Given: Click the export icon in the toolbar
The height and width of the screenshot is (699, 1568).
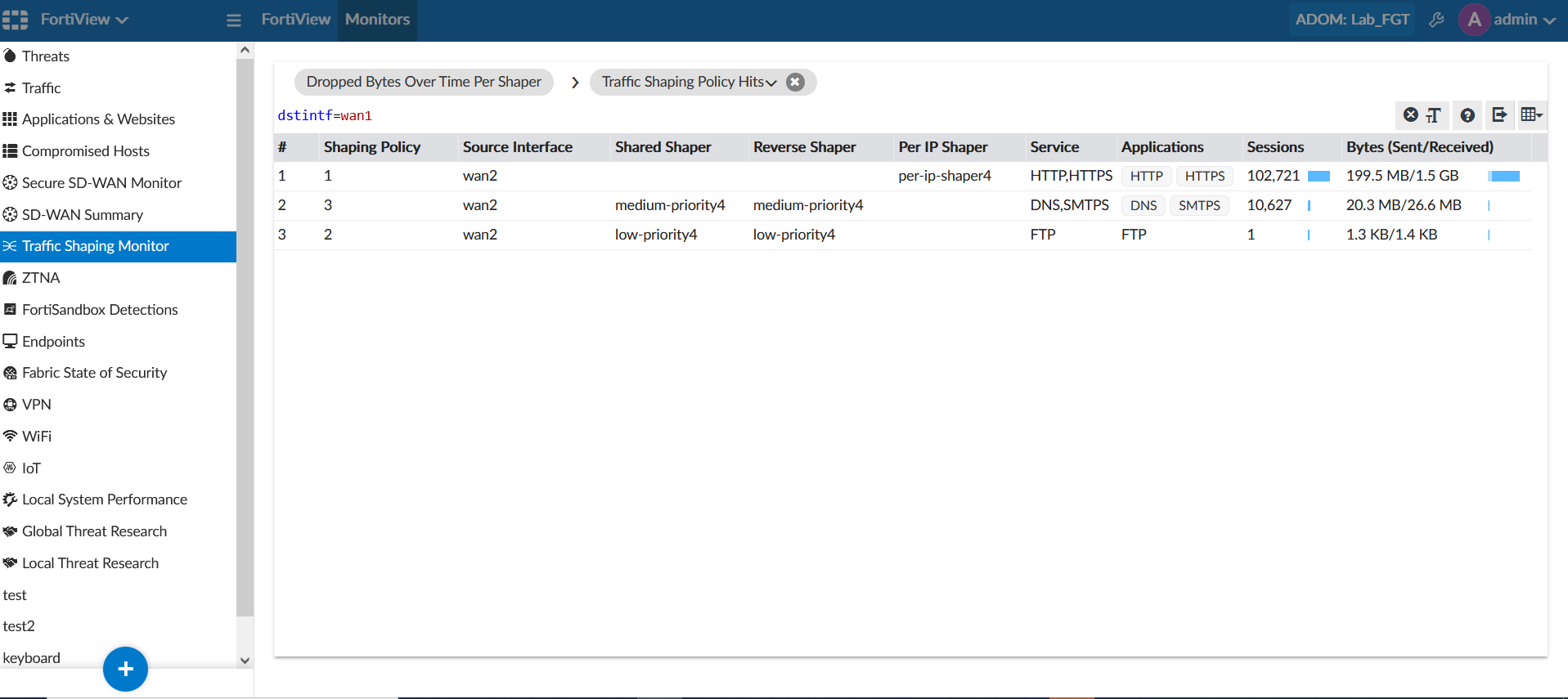Looking at the screenshot, I should point(1499,115).
